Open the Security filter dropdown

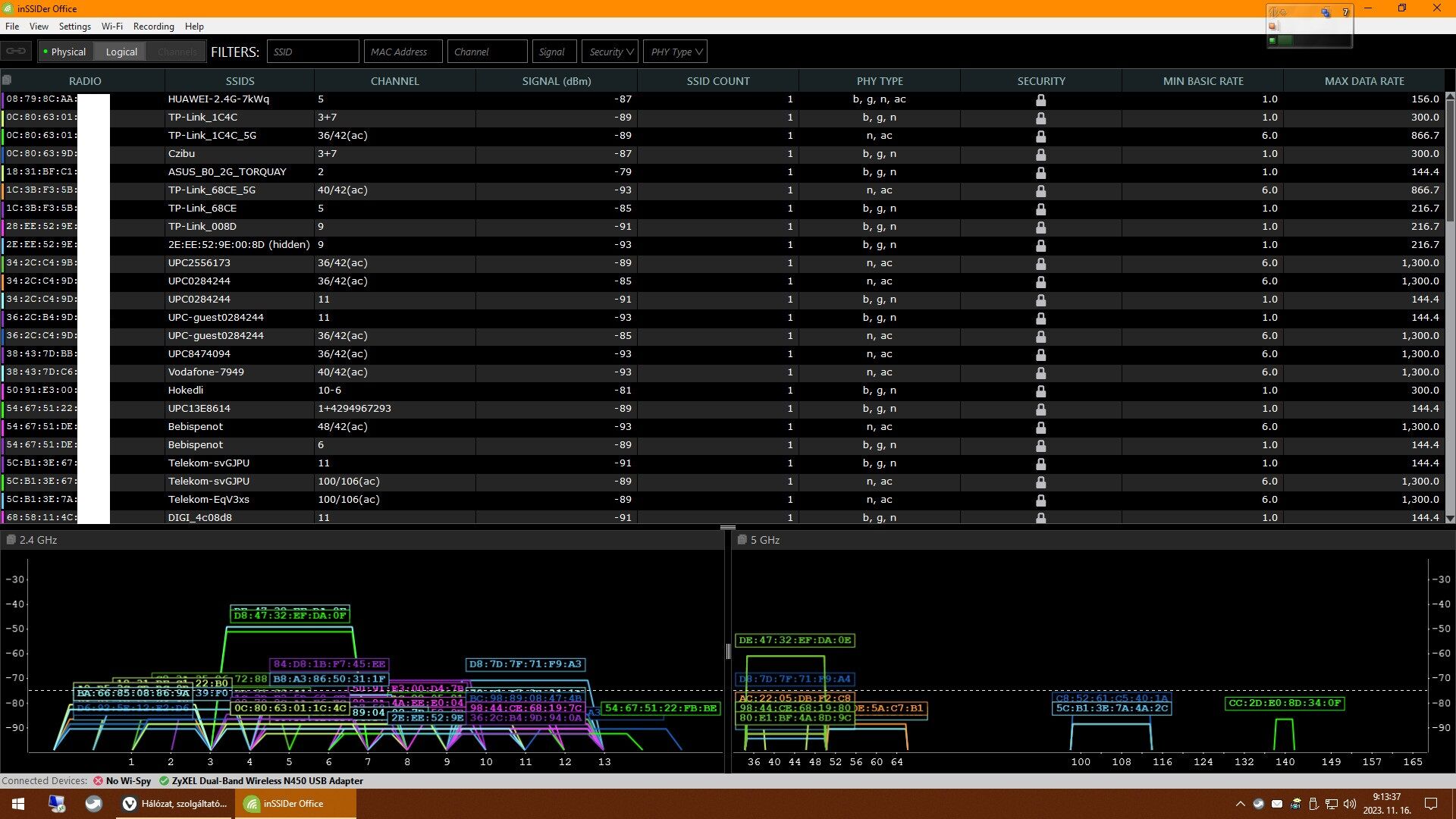[x=610, y=52]
